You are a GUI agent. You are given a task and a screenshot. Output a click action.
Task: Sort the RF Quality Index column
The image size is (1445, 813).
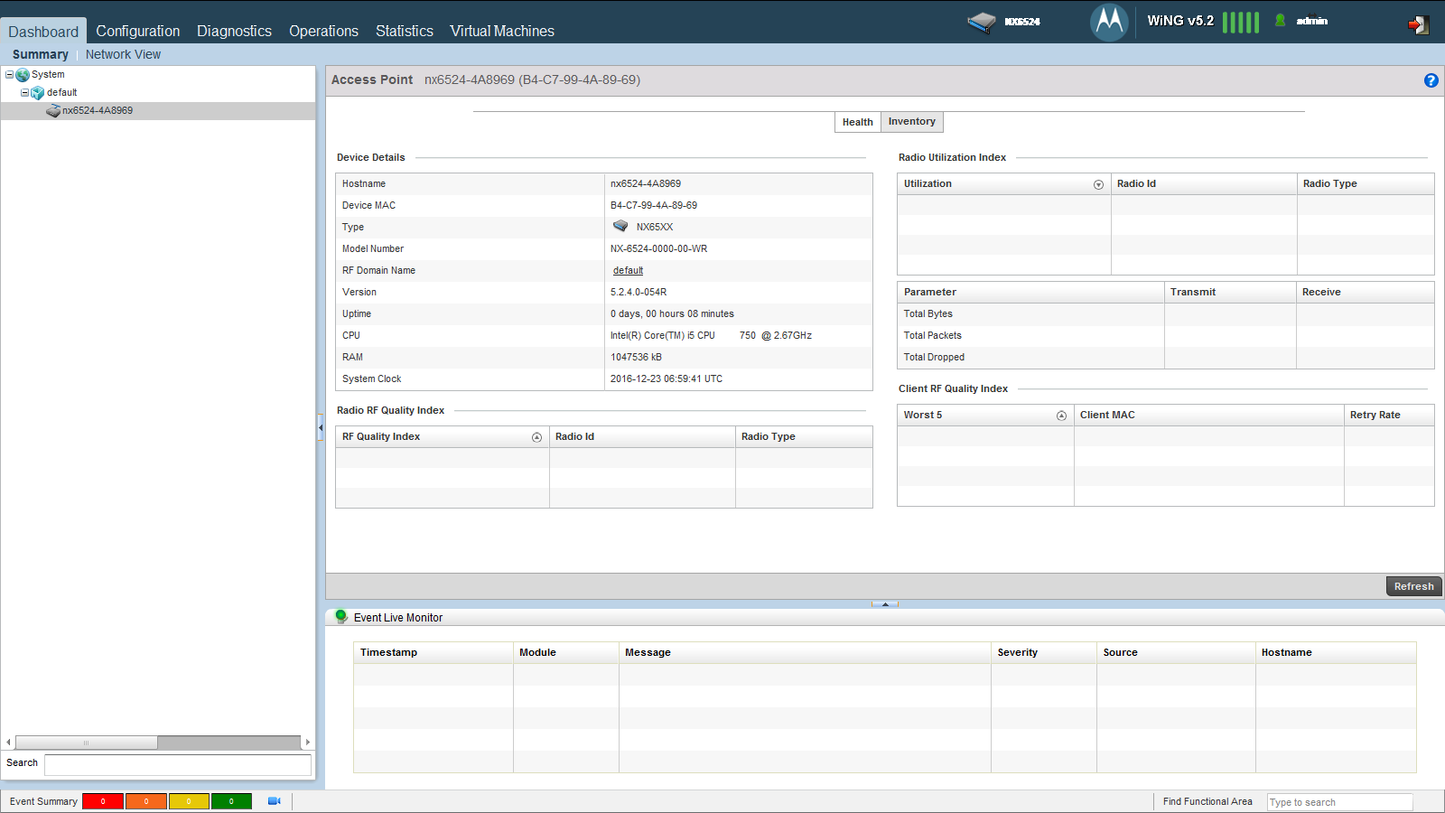536,437
